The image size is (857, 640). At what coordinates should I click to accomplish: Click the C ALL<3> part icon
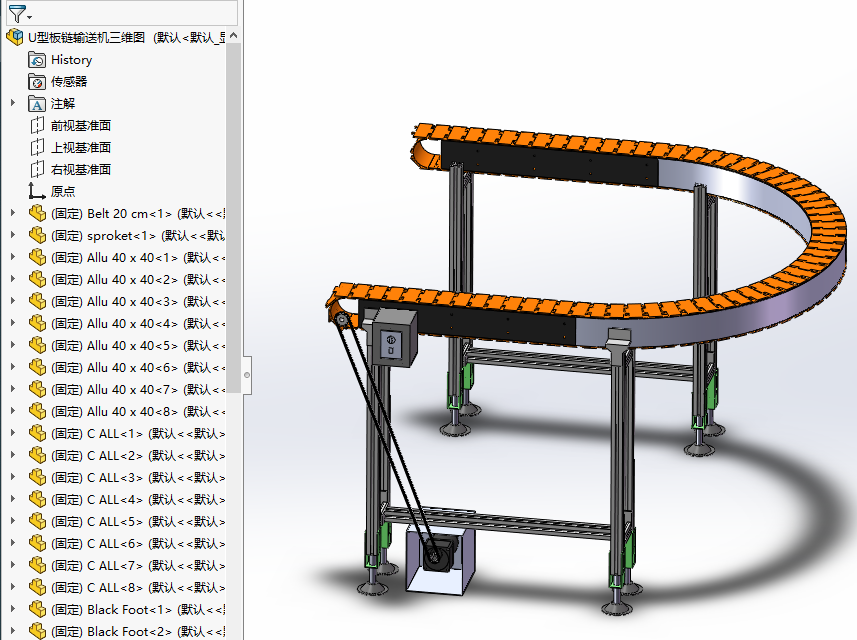[x=37, y=477]
